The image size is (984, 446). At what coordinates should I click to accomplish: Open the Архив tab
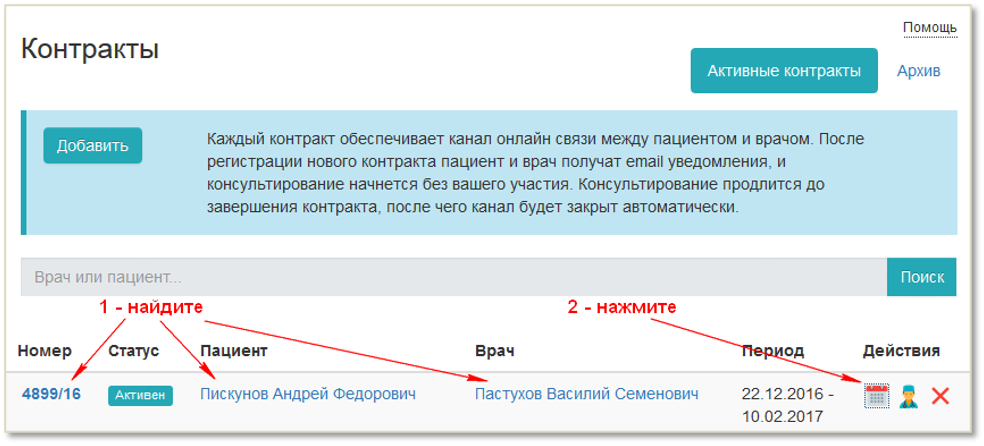pos(918,71)
